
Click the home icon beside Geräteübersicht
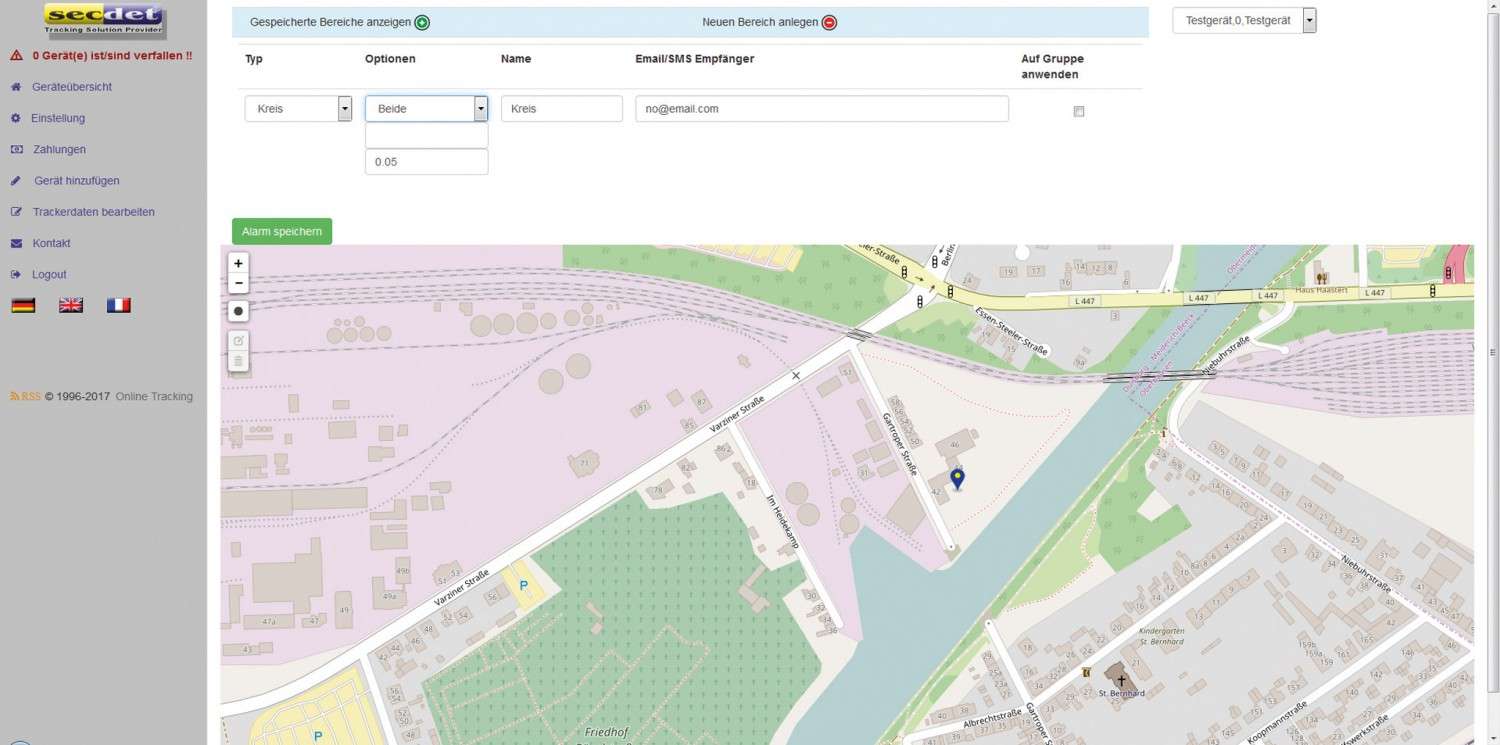click(16, 87)
